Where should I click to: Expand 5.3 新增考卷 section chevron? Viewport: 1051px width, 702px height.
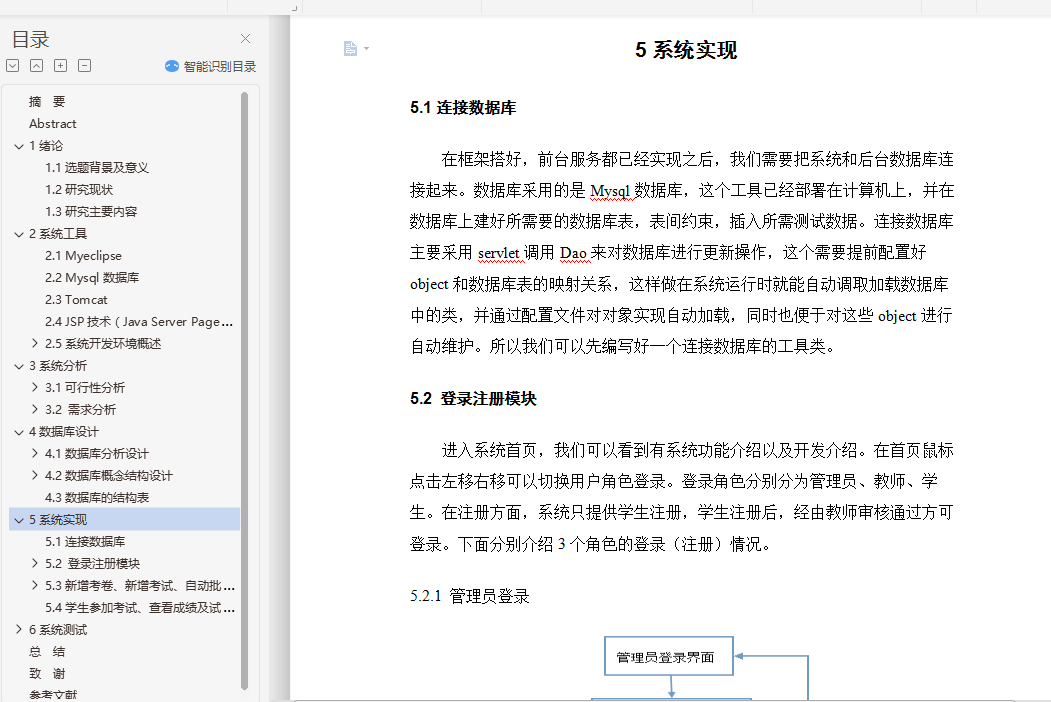(x=35, y=585)
